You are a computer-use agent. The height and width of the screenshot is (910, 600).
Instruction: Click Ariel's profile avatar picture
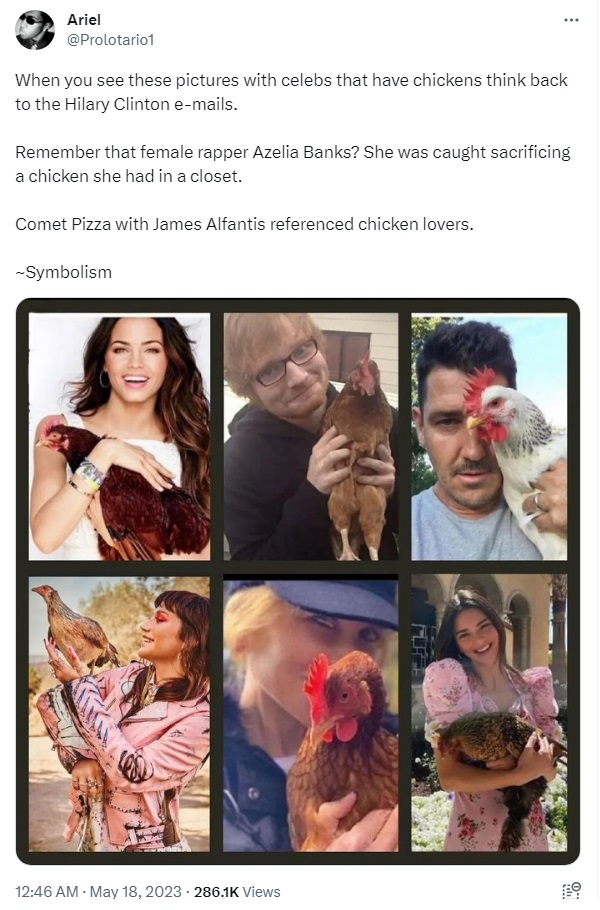tap(34, 30)
